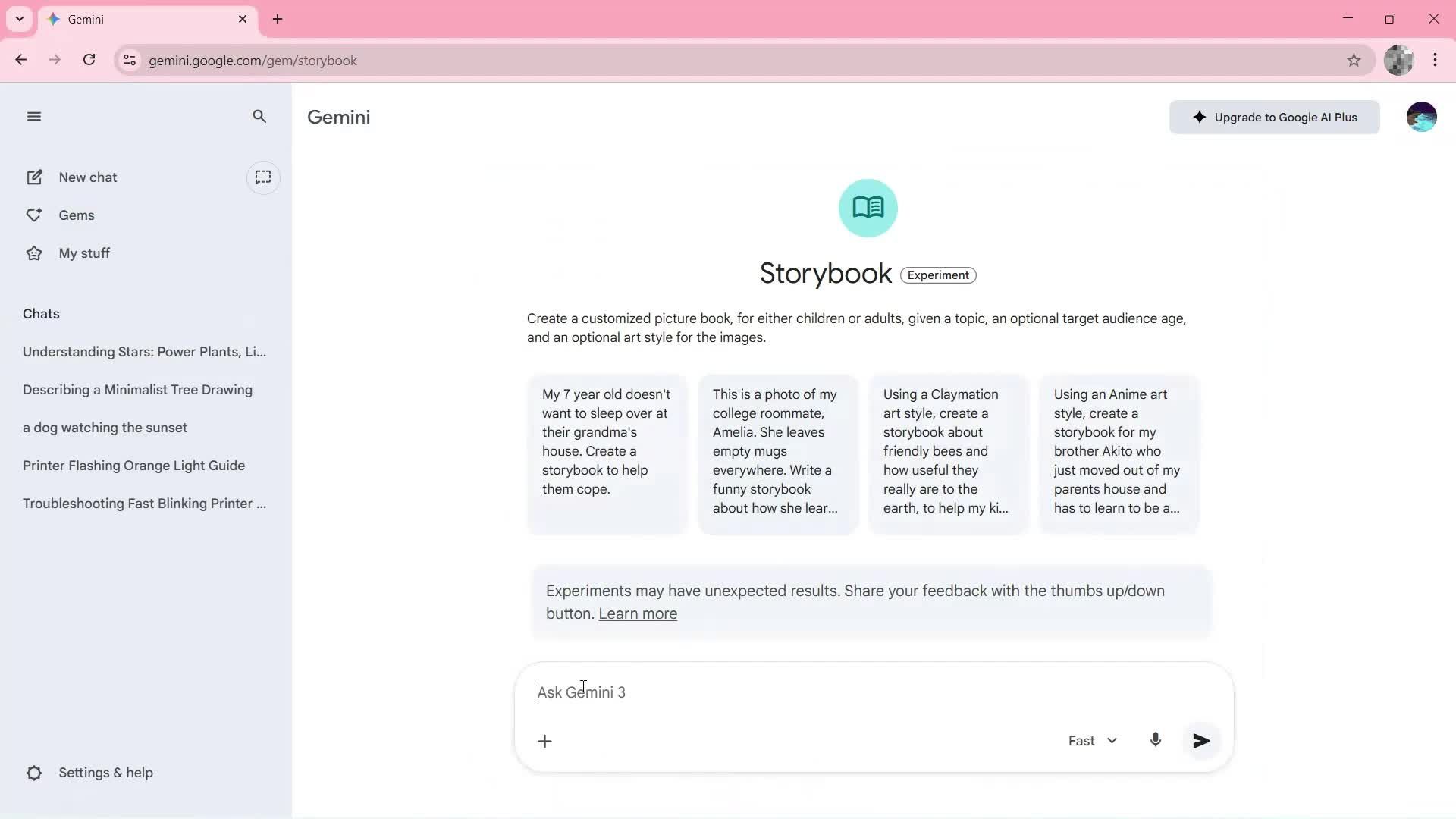This screenshot has height=819, width=1456.
Task: Open the Printer Flashing Orange Light Guide chat
Action: (x=133, y=466)
